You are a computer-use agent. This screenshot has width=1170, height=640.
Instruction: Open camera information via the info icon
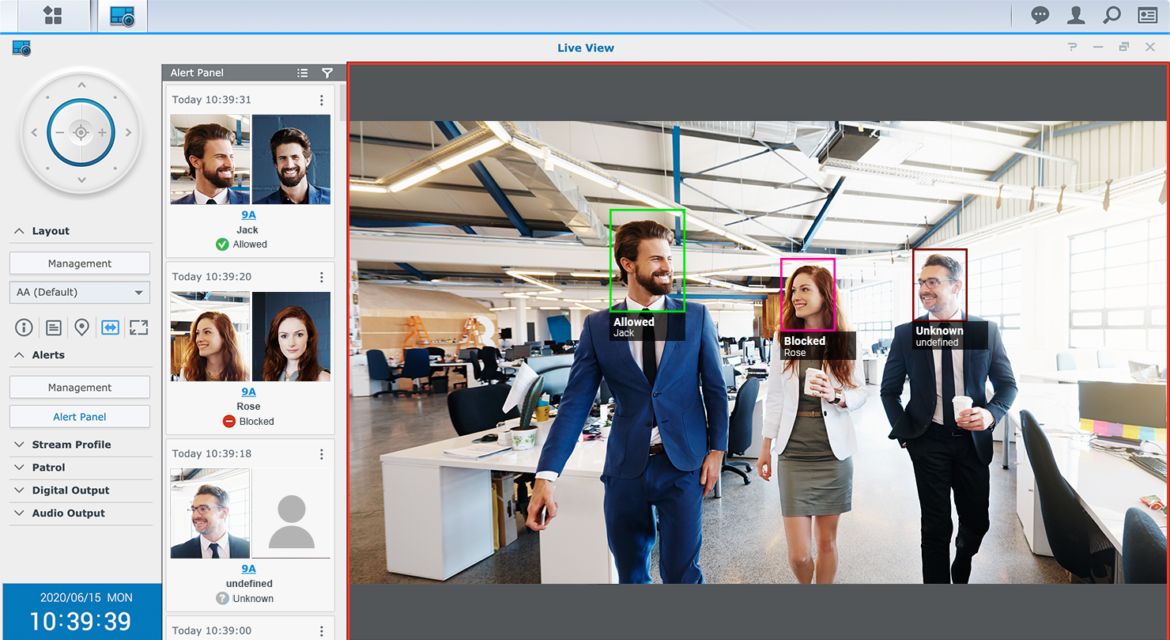click(x=22, y=327)
